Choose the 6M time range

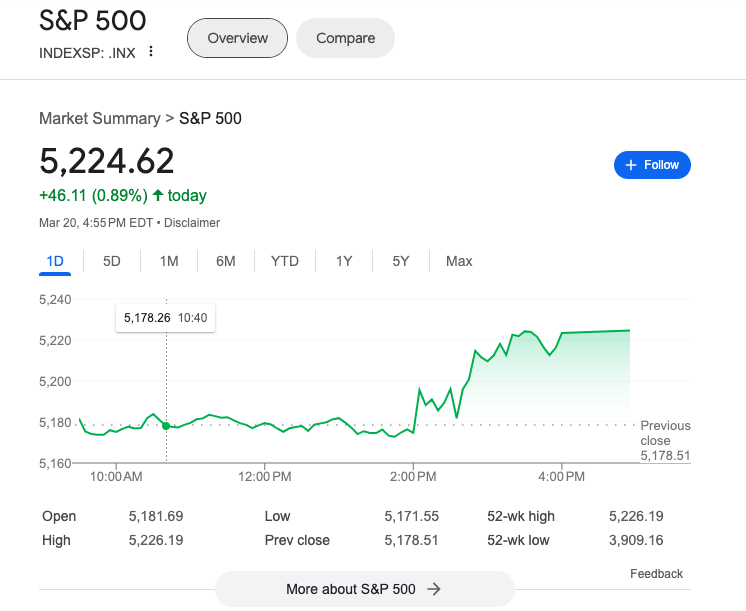click(x=226, y=261)
